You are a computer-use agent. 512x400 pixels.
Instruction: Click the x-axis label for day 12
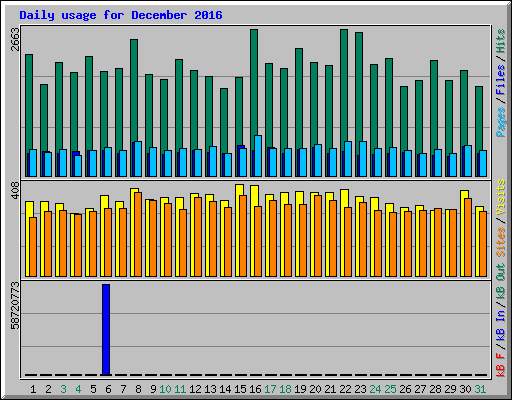(195, 389)
